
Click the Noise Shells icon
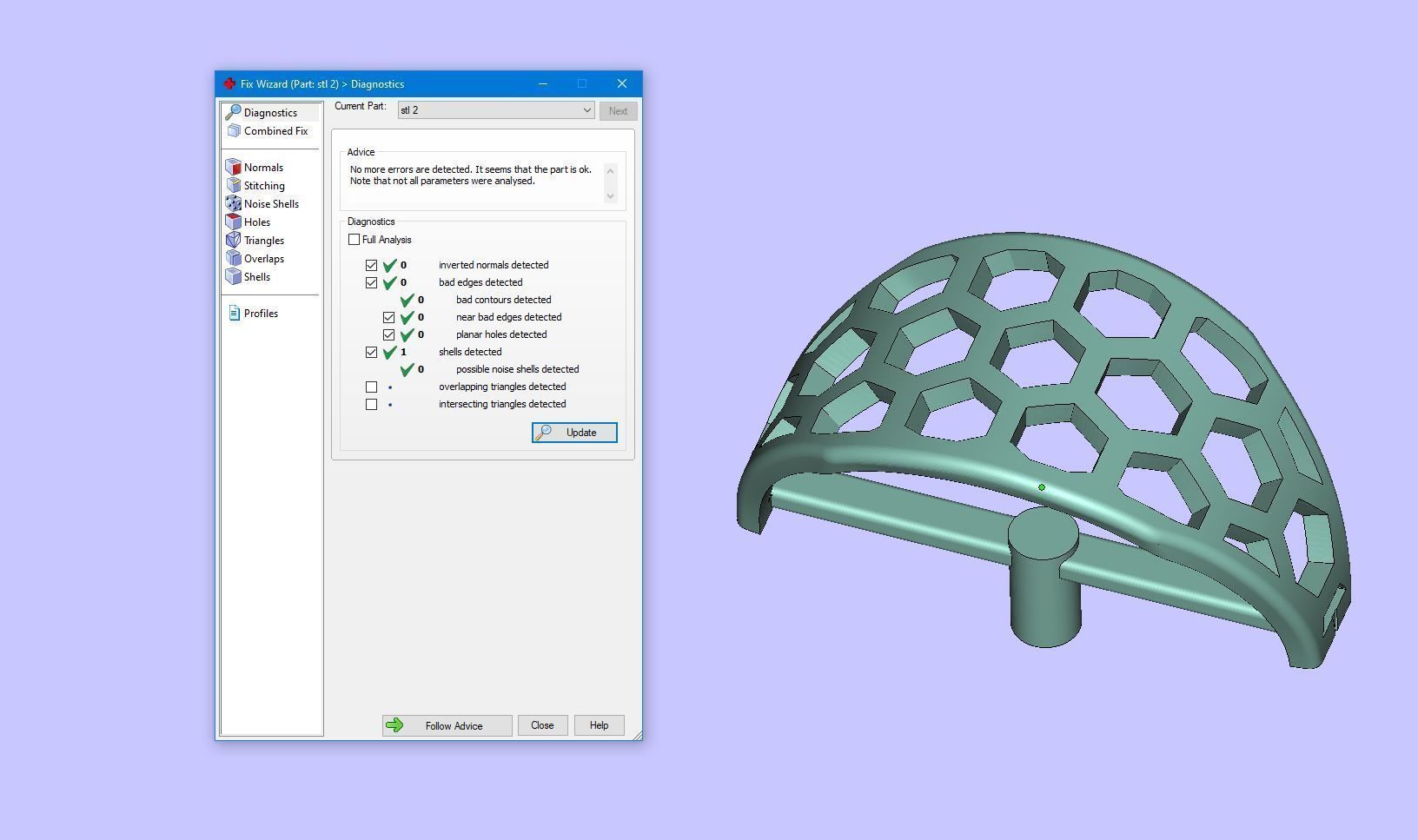click(233, 204)
